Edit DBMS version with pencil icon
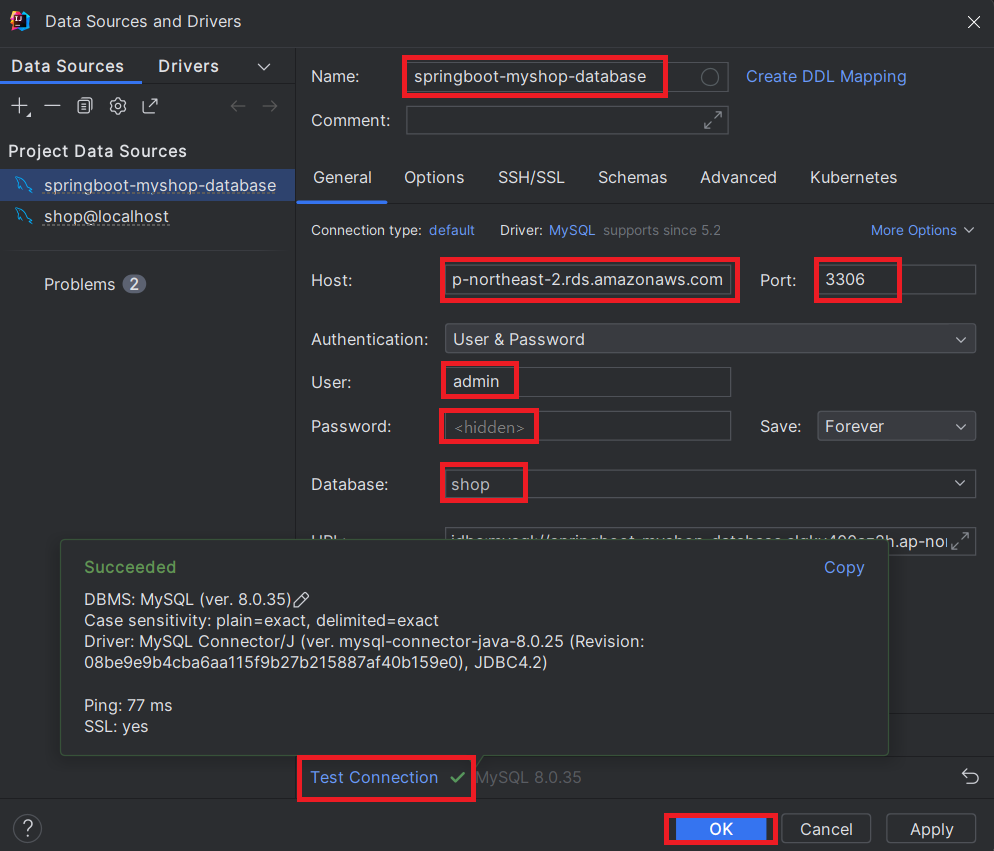 [x=302, y=599]
